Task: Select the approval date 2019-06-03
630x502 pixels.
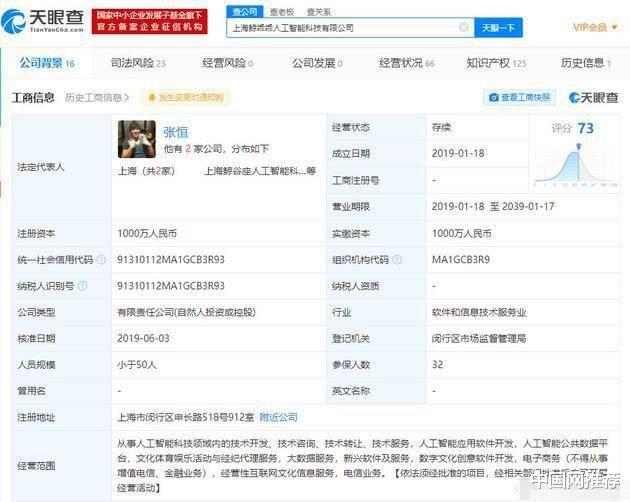Action: 143,338
